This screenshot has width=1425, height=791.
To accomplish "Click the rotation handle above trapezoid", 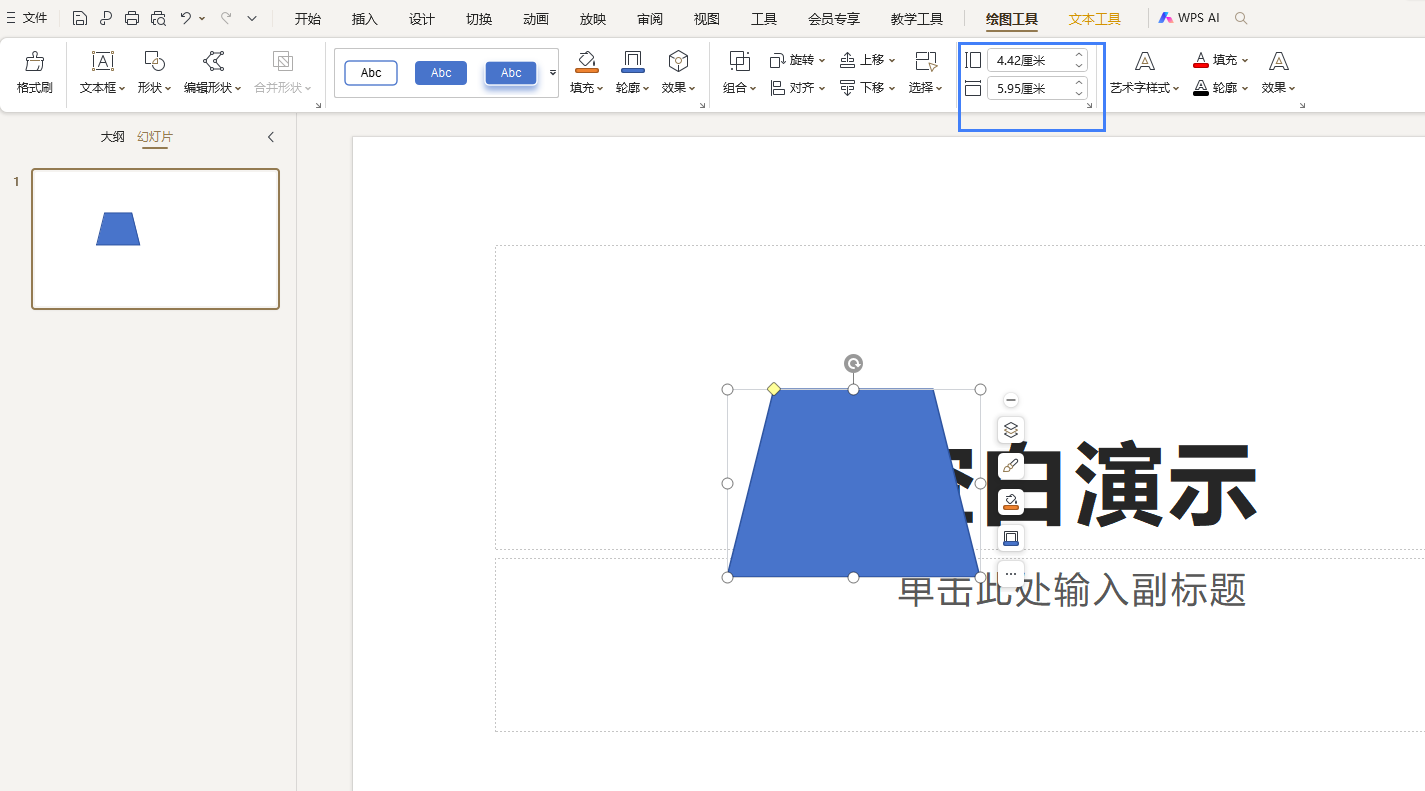I will coord(853,363).
